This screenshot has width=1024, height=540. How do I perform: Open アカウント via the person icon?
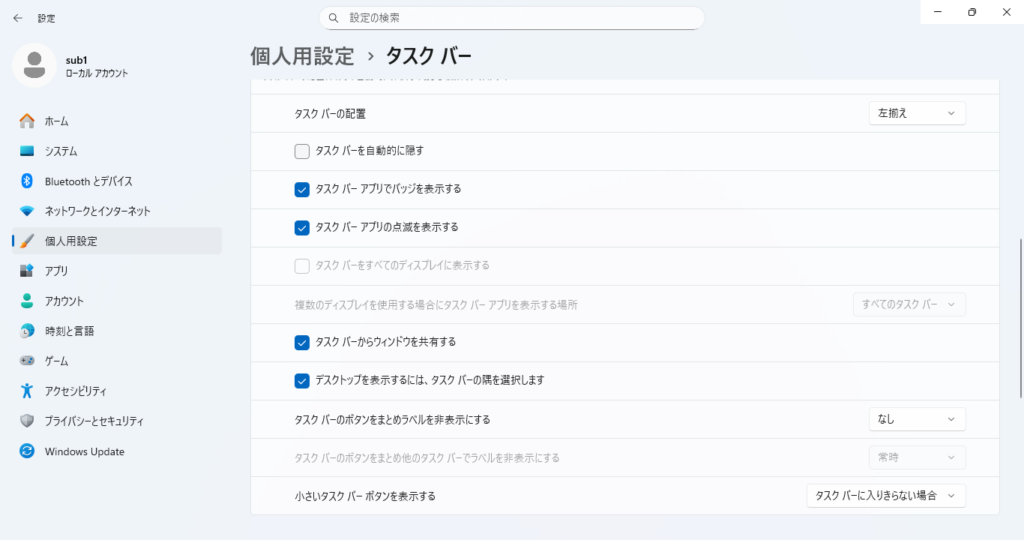pyautogui.click(x=27, y=301)
